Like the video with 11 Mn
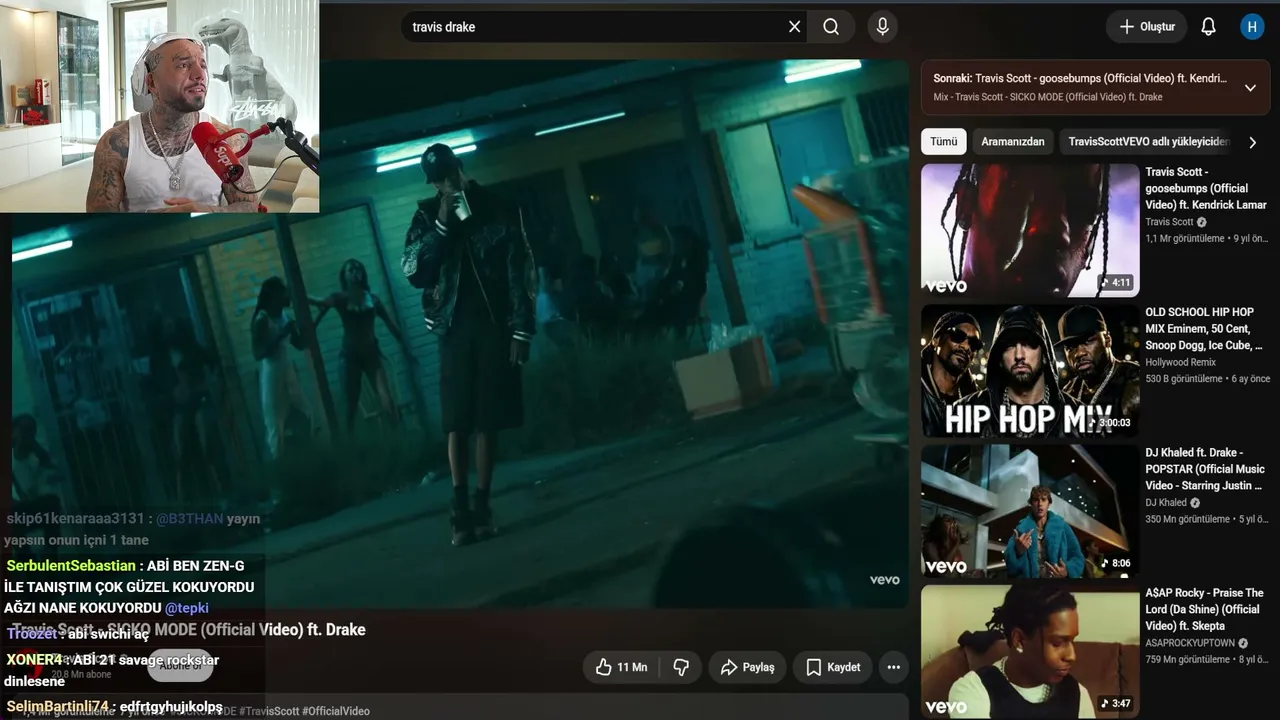Viewport: 1280px width, 720px height. [621, 667]
